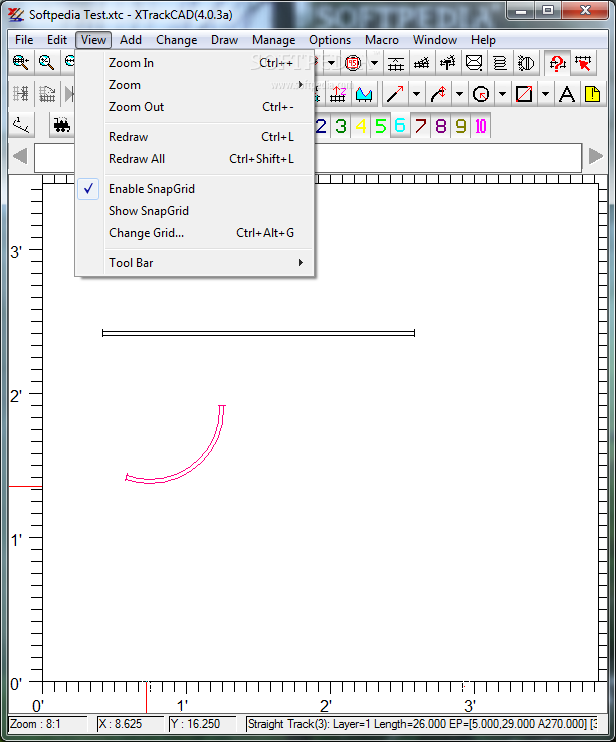Toggle layer 8 button

click(440, 126)
